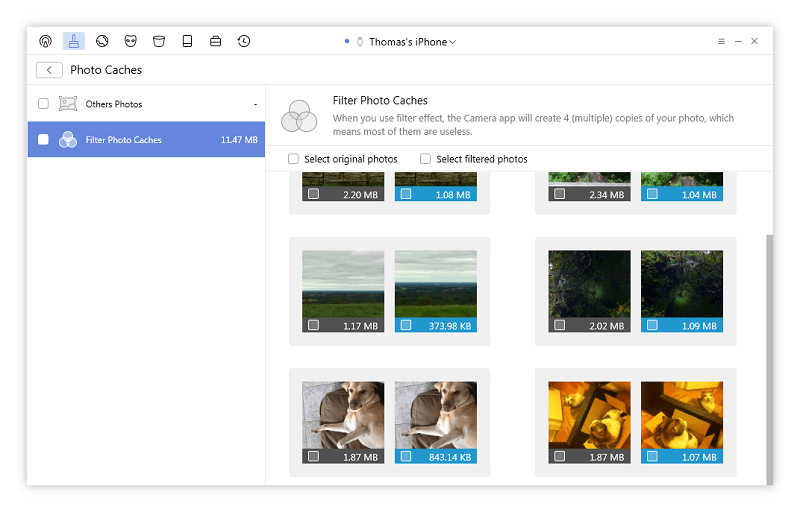Open the AirPlay-style home icon in toolbar
This screenshot has width=800, height=512.
[x=45, y=41]
